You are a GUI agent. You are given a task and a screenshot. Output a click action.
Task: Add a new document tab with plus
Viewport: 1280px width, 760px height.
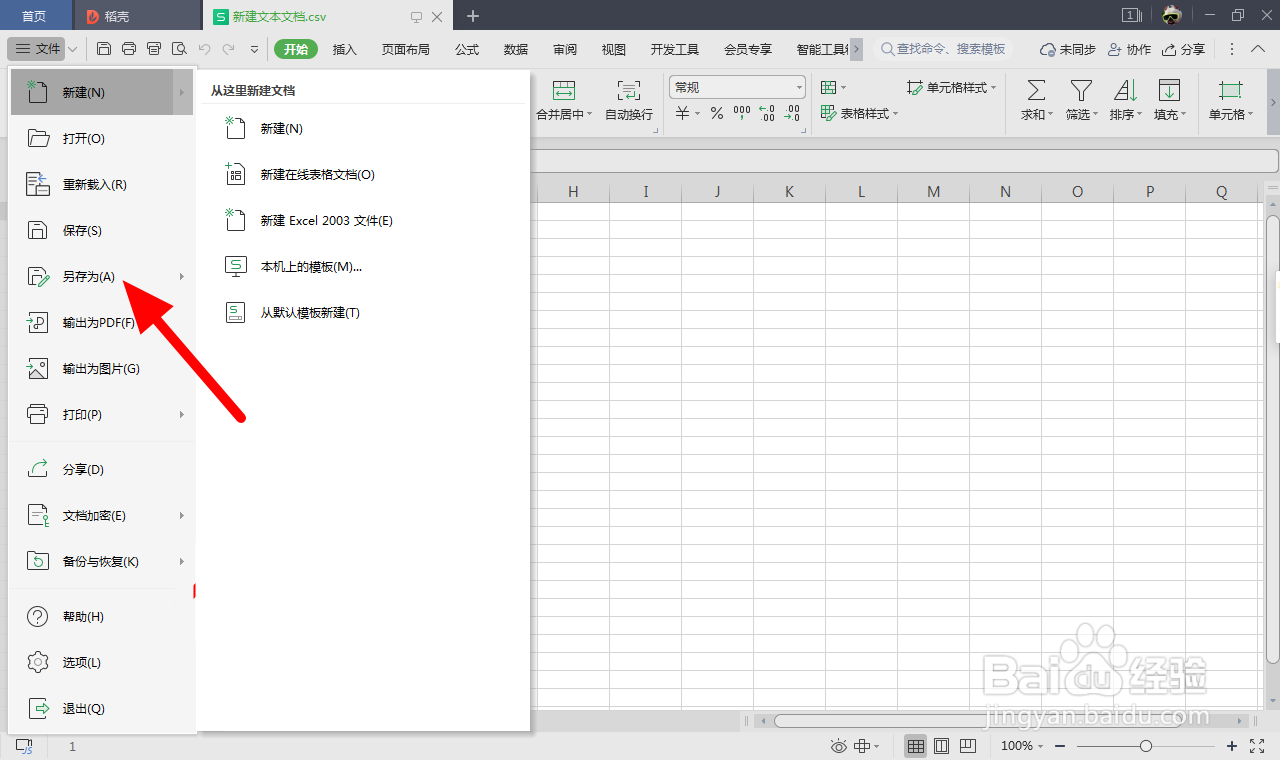(473, 16)
